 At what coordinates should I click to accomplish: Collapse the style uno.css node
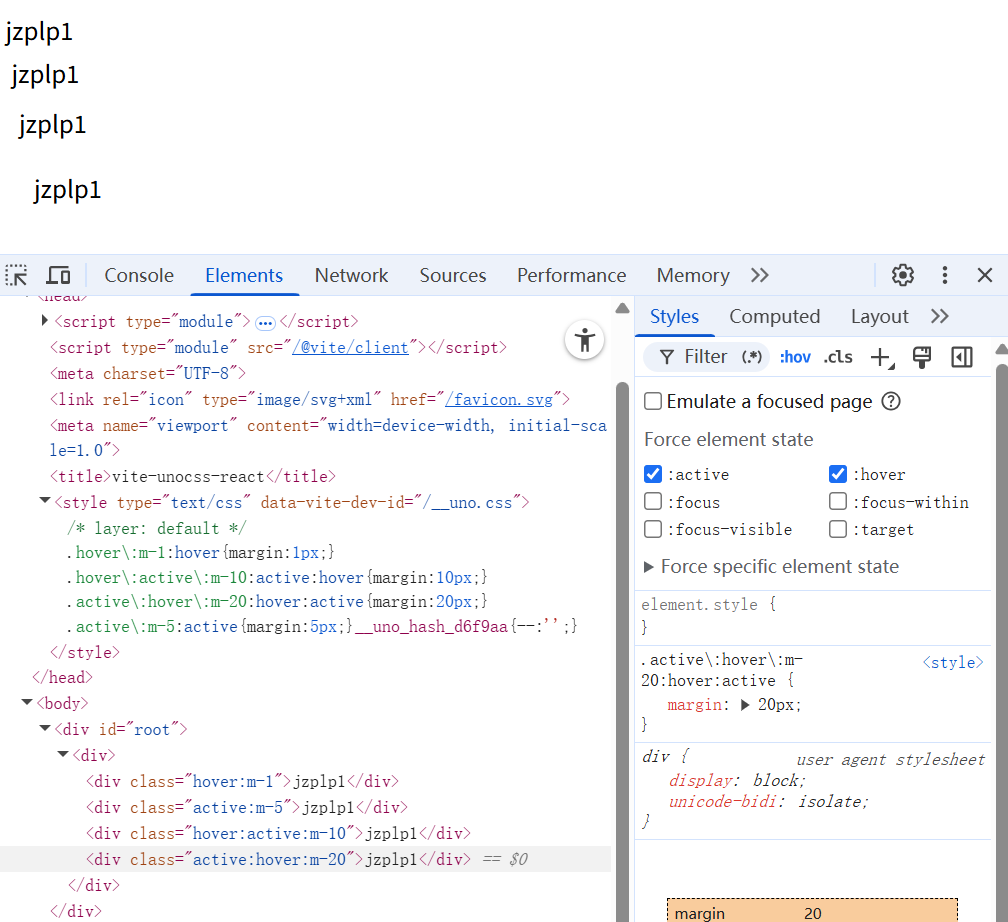click(x=44, y=501)
